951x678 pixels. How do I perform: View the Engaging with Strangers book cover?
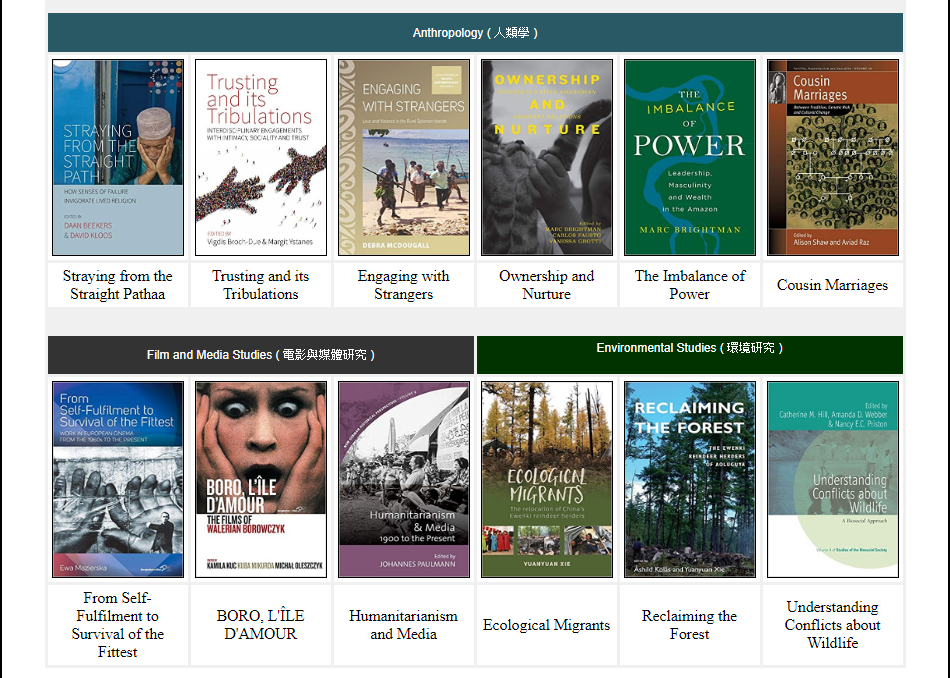(x=404, y=158)
